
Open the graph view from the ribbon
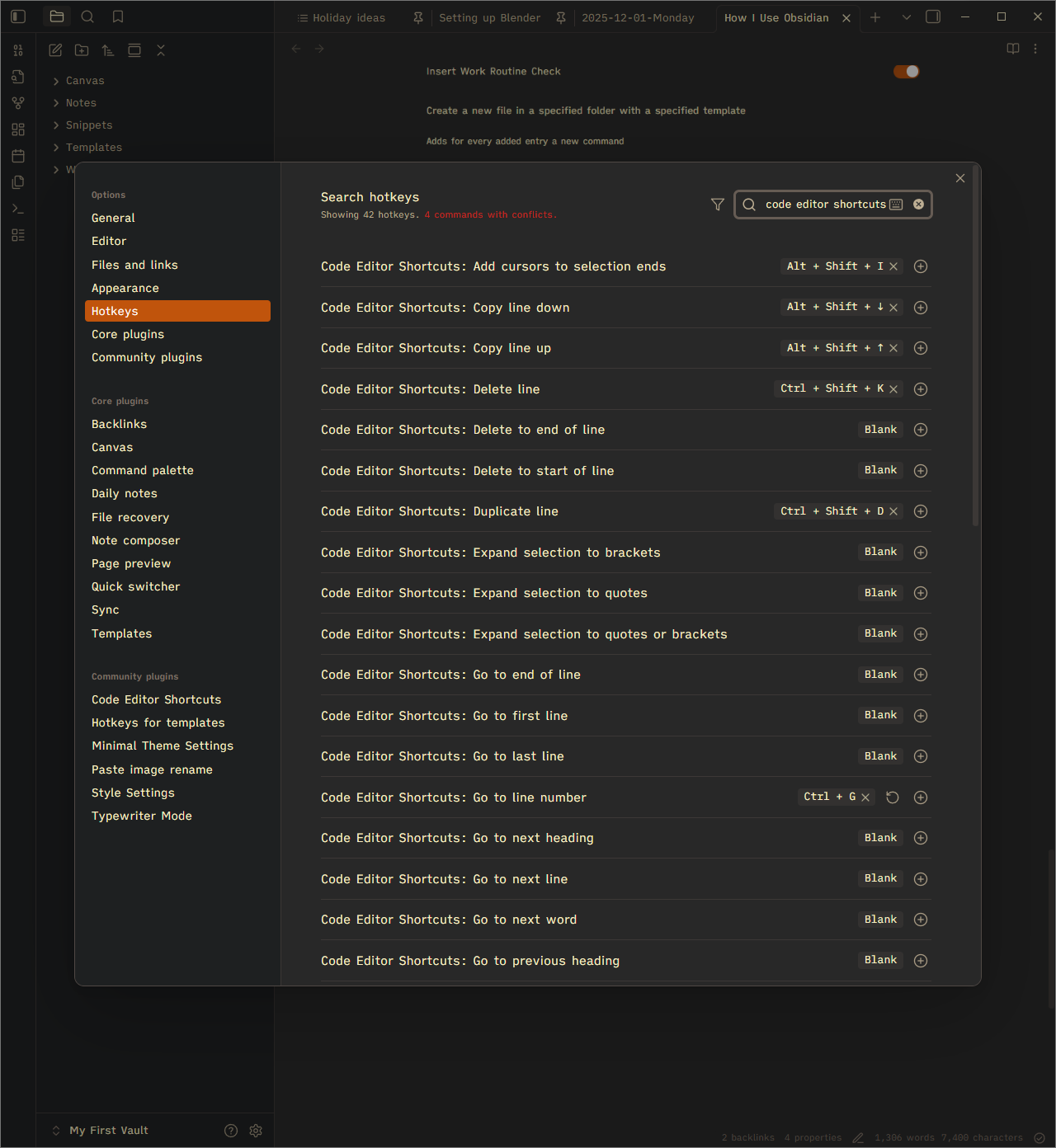click(x=18, y=102)
